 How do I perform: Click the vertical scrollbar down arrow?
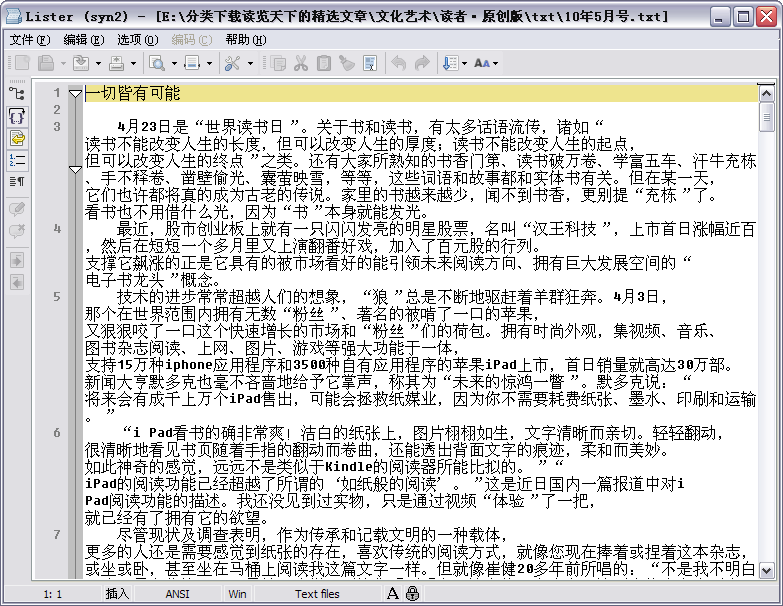766,570
